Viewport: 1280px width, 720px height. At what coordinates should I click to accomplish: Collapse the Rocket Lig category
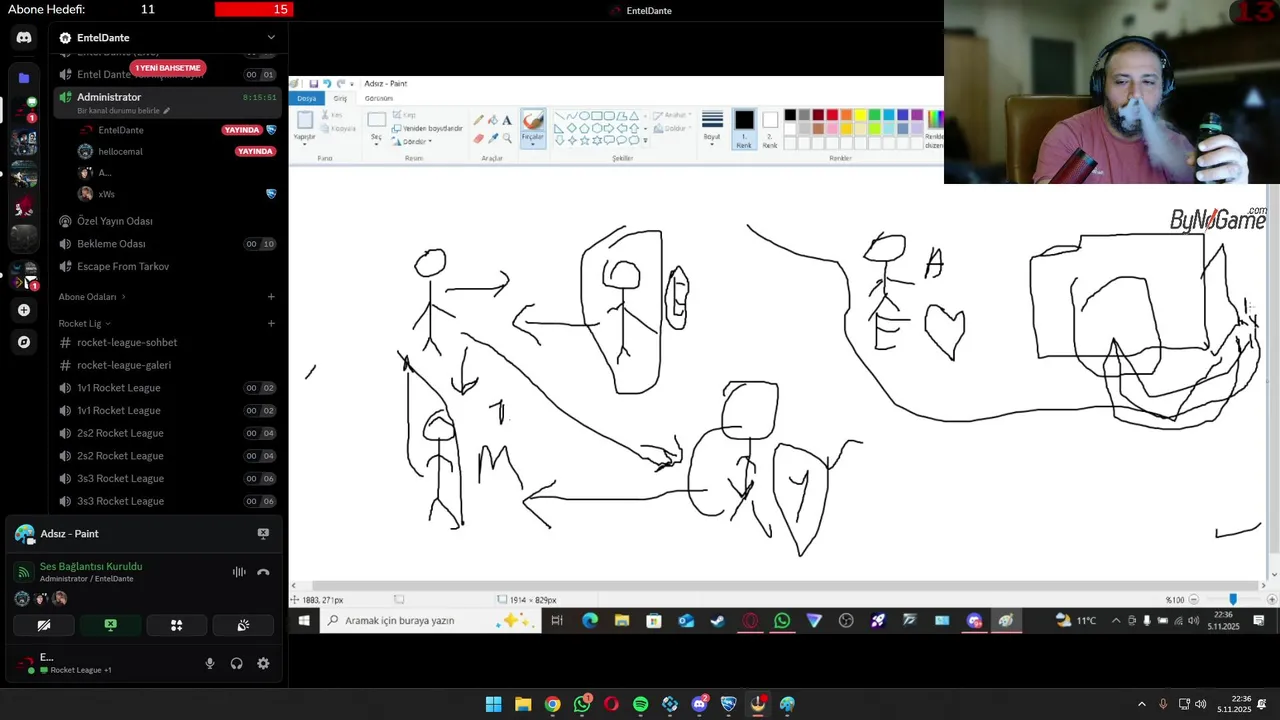coord(84,324)
